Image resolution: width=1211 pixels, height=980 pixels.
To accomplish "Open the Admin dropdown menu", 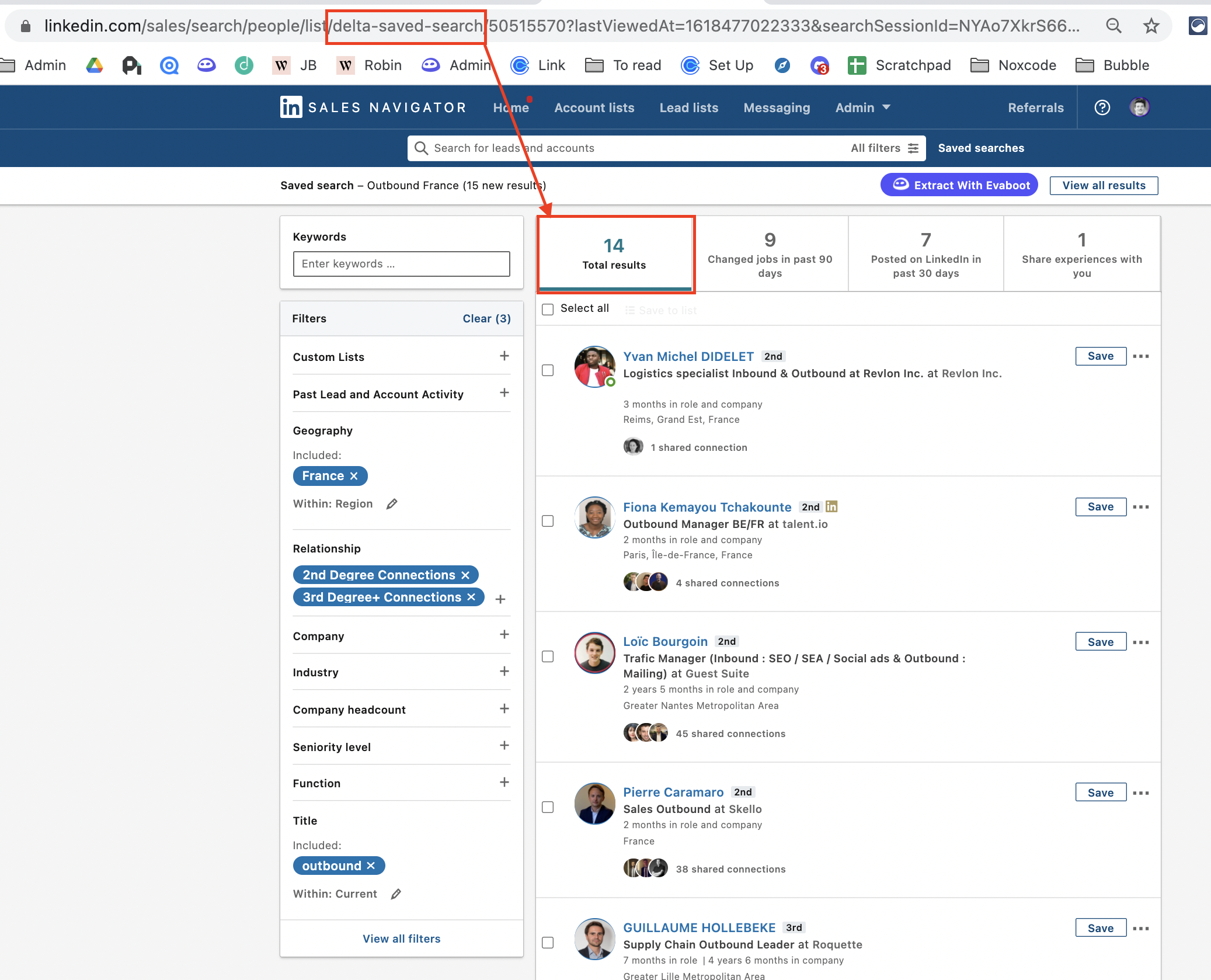I will (x=862, y=107).
